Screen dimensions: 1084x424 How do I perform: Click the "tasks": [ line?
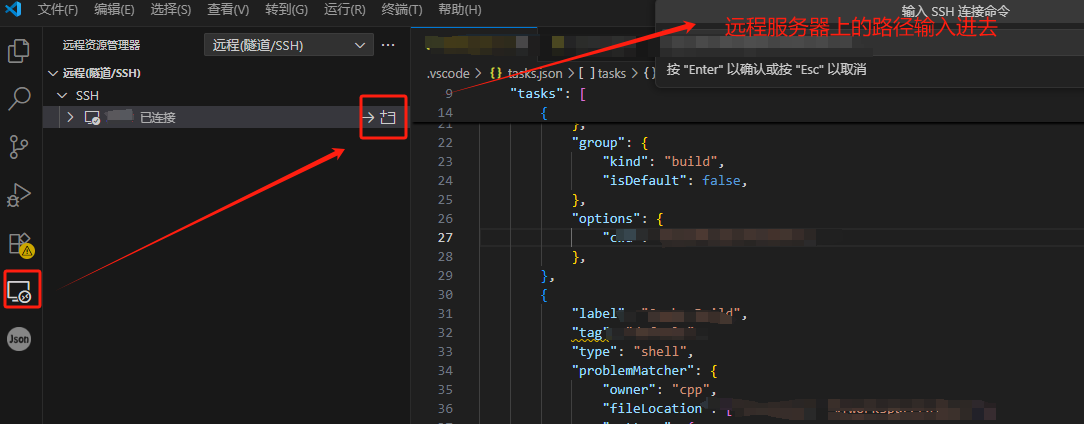click(x=548, y=93)
